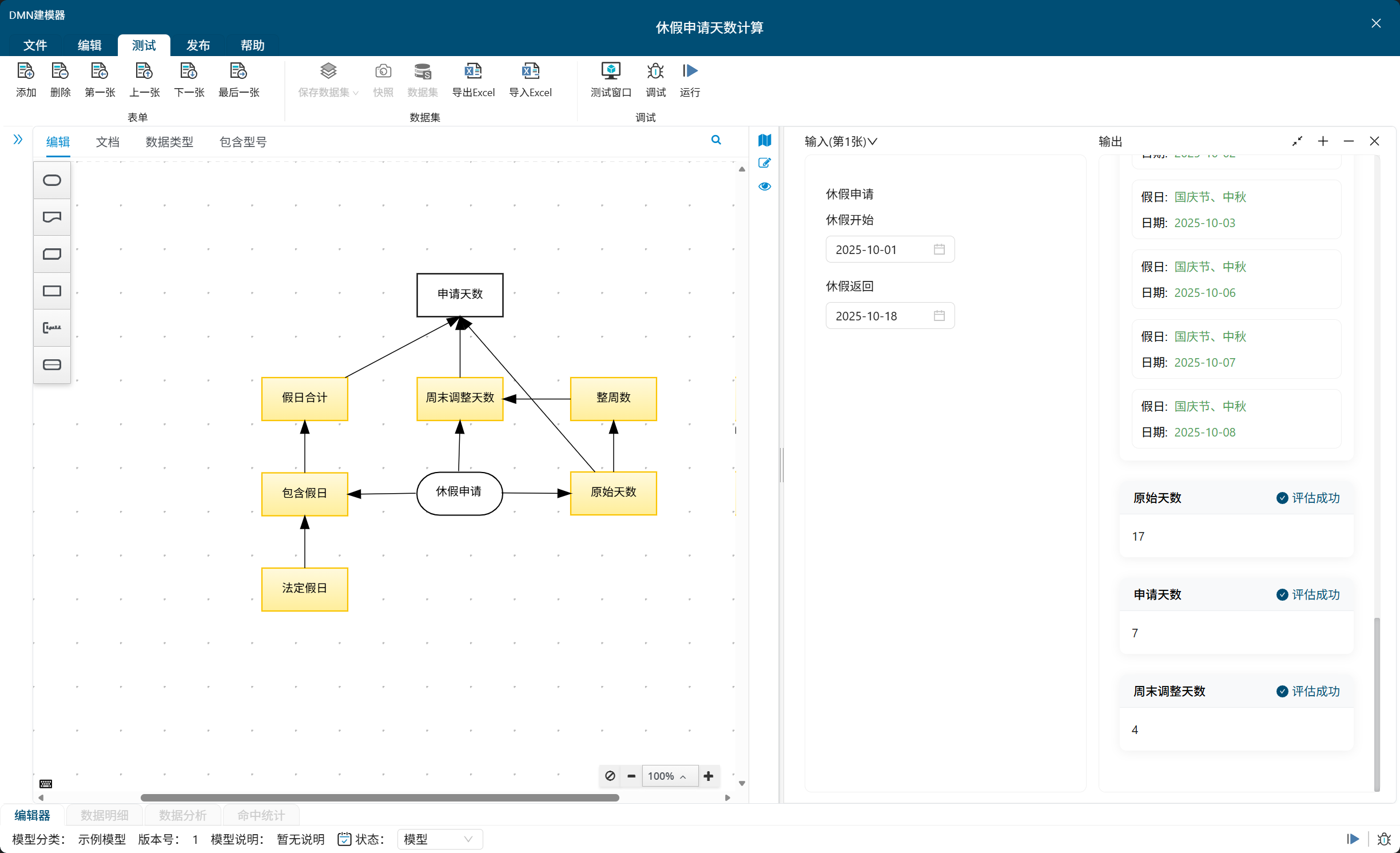Open the 数据类型 tab
Viewport: 1400px width, 853px height.
[169, 142]
